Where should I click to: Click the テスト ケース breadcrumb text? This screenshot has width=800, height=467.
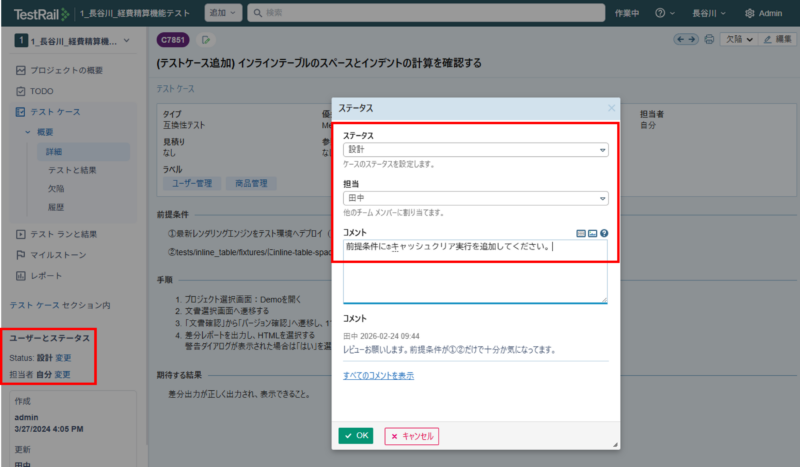tap(175, 89)
